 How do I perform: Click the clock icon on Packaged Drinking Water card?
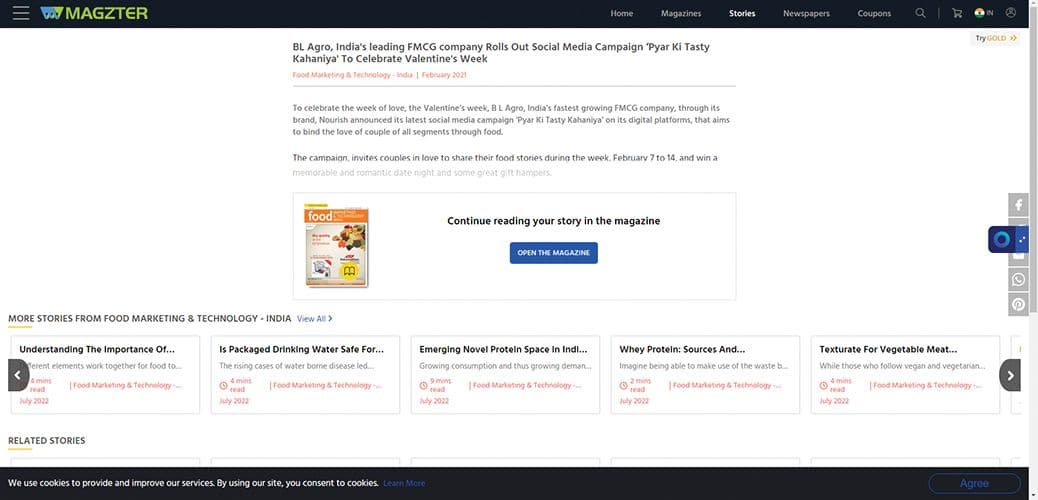pos(223,385)
